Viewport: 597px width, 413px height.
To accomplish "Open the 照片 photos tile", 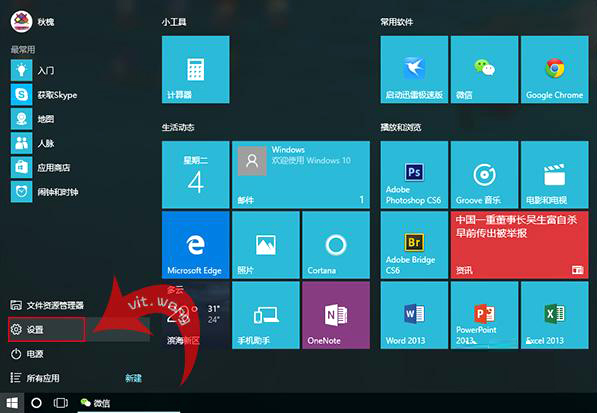I will tap(266, 245).
